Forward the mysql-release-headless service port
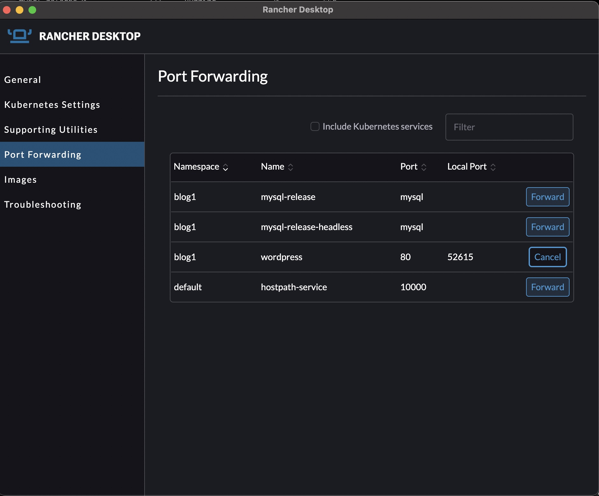Screen dimensions: 599x496 pos(547,227)
